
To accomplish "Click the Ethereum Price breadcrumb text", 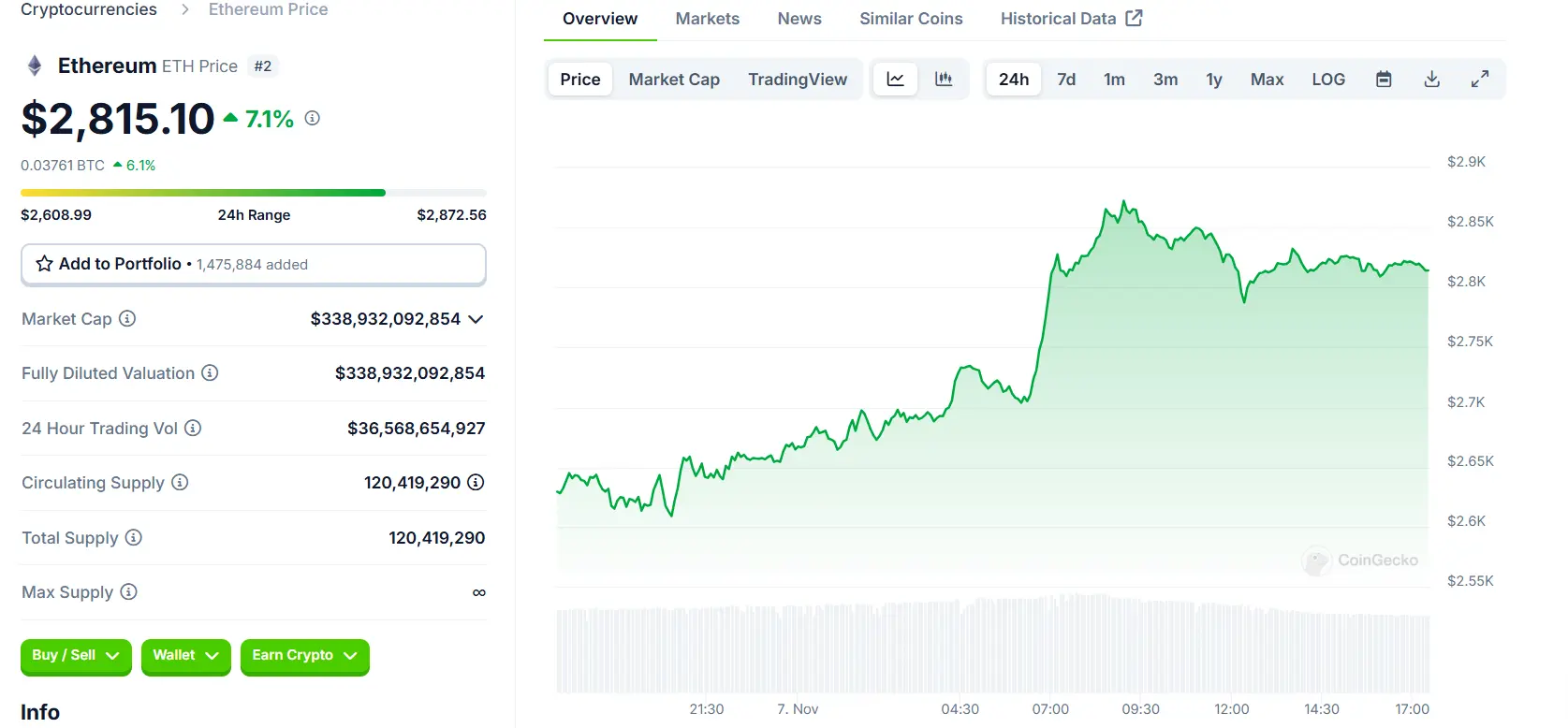I will 268,9.
